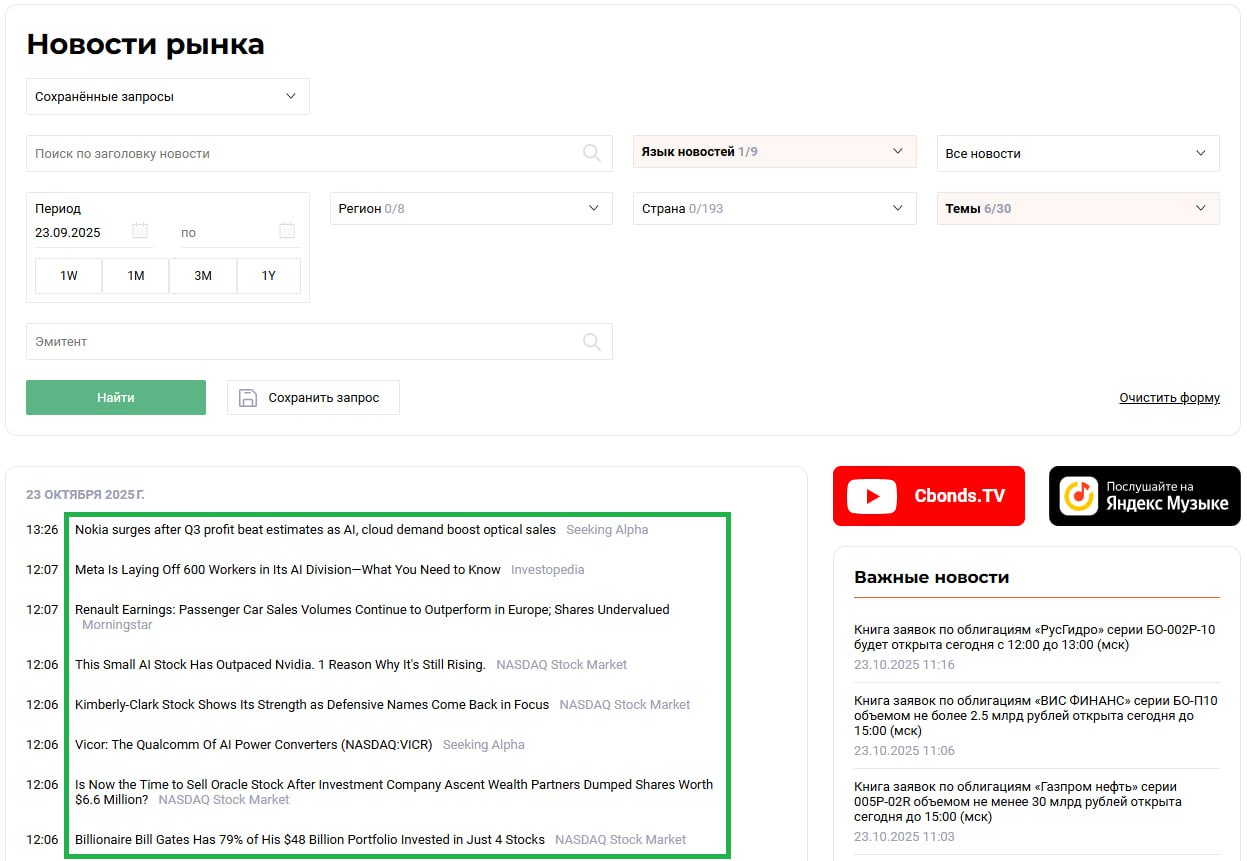
Task: Open the Страна dropdown
Action: (774, 209)
